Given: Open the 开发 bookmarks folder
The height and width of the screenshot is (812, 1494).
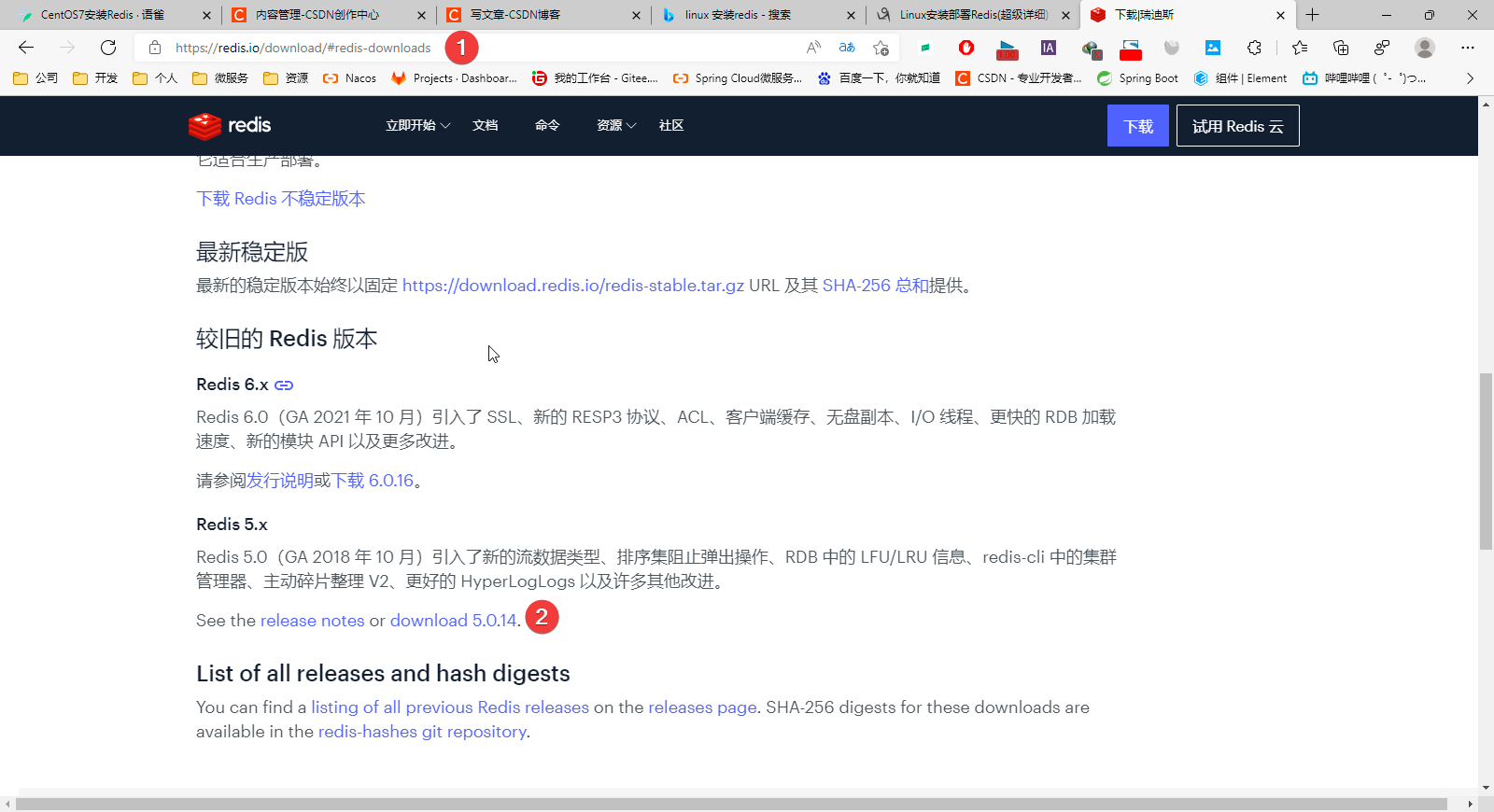Looking at the screenshot, I should pyautogui.click(x=95, y=78).
